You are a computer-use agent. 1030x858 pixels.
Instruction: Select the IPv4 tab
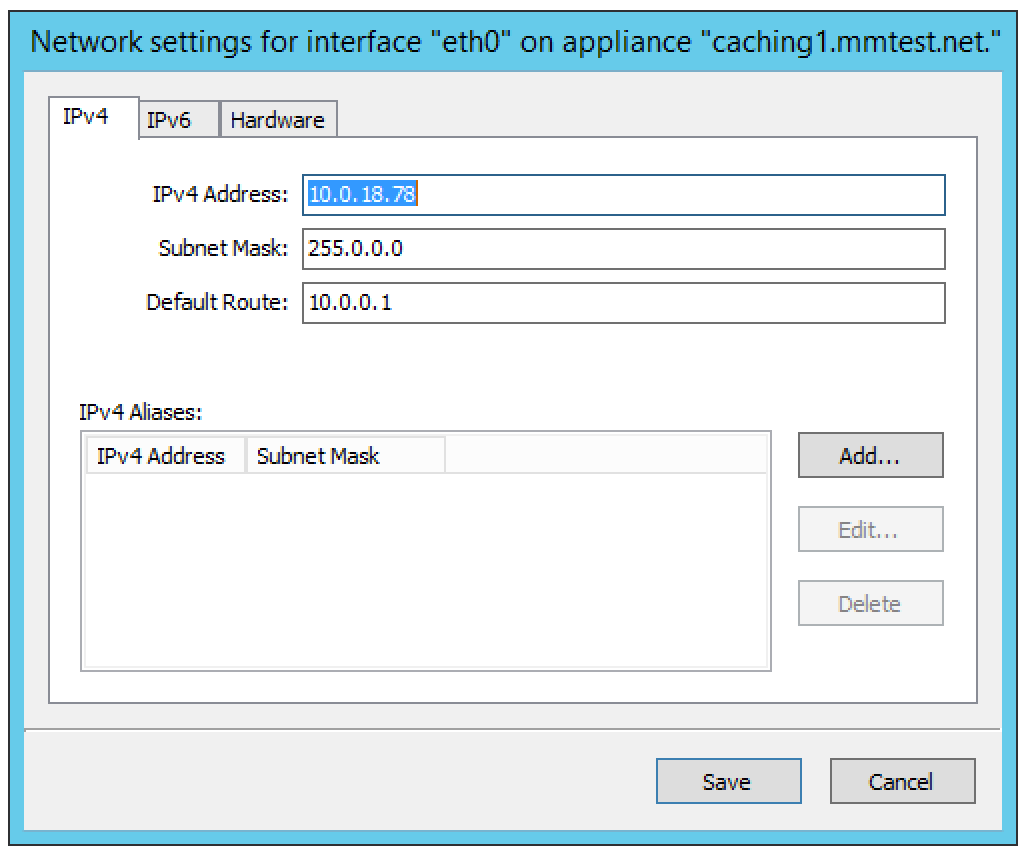[x=86, y=118]
